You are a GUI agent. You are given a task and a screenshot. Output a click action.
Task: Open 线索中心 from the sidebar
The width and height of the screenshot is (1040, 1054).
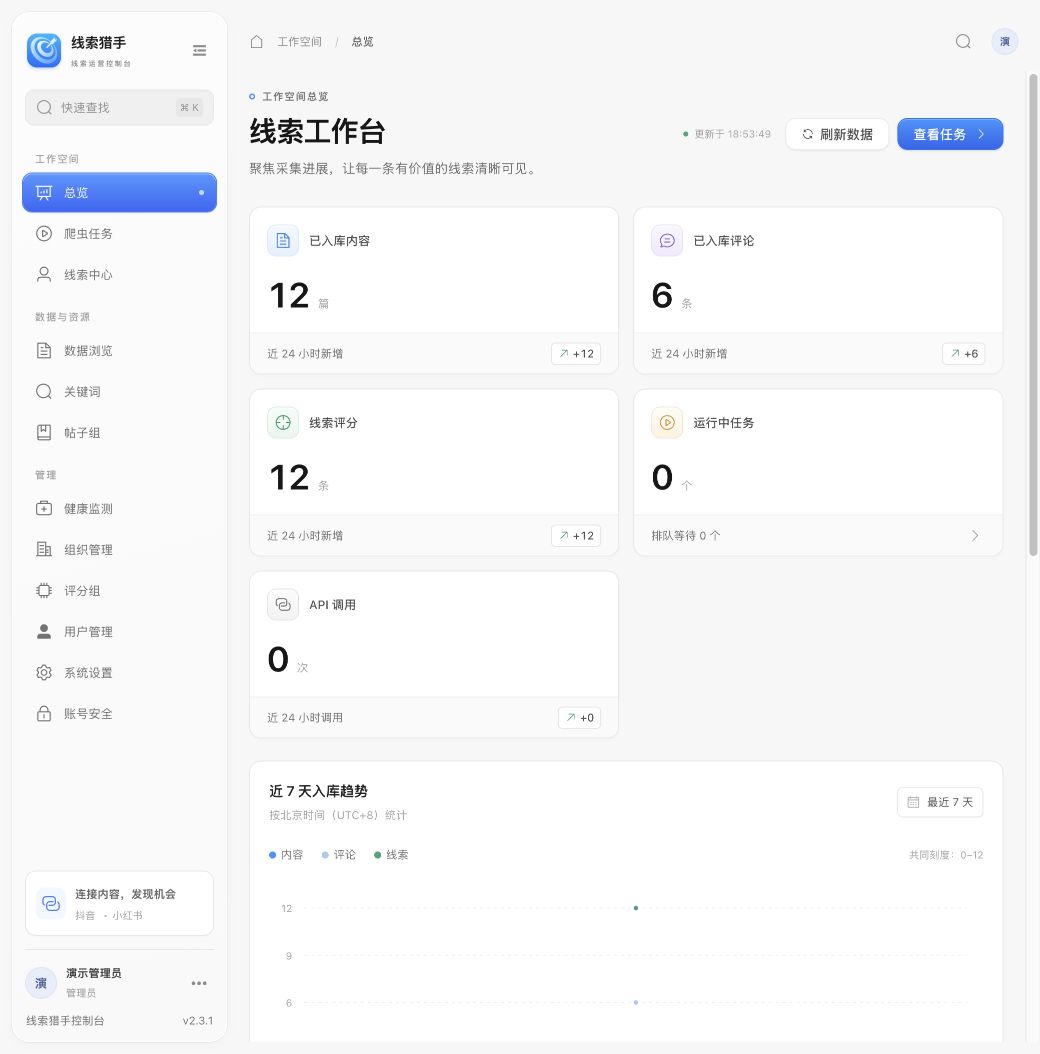pyautogui.click(x=119, y=274)
